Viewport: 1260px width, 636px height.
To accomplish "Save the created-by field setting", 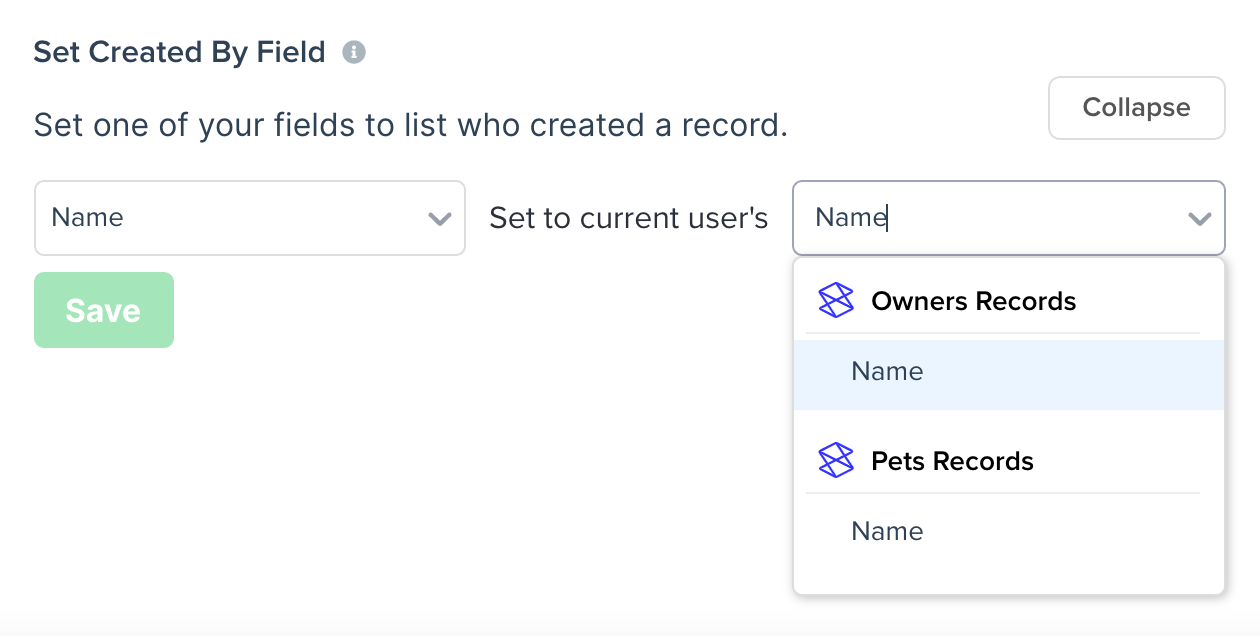I will (104, 310).
